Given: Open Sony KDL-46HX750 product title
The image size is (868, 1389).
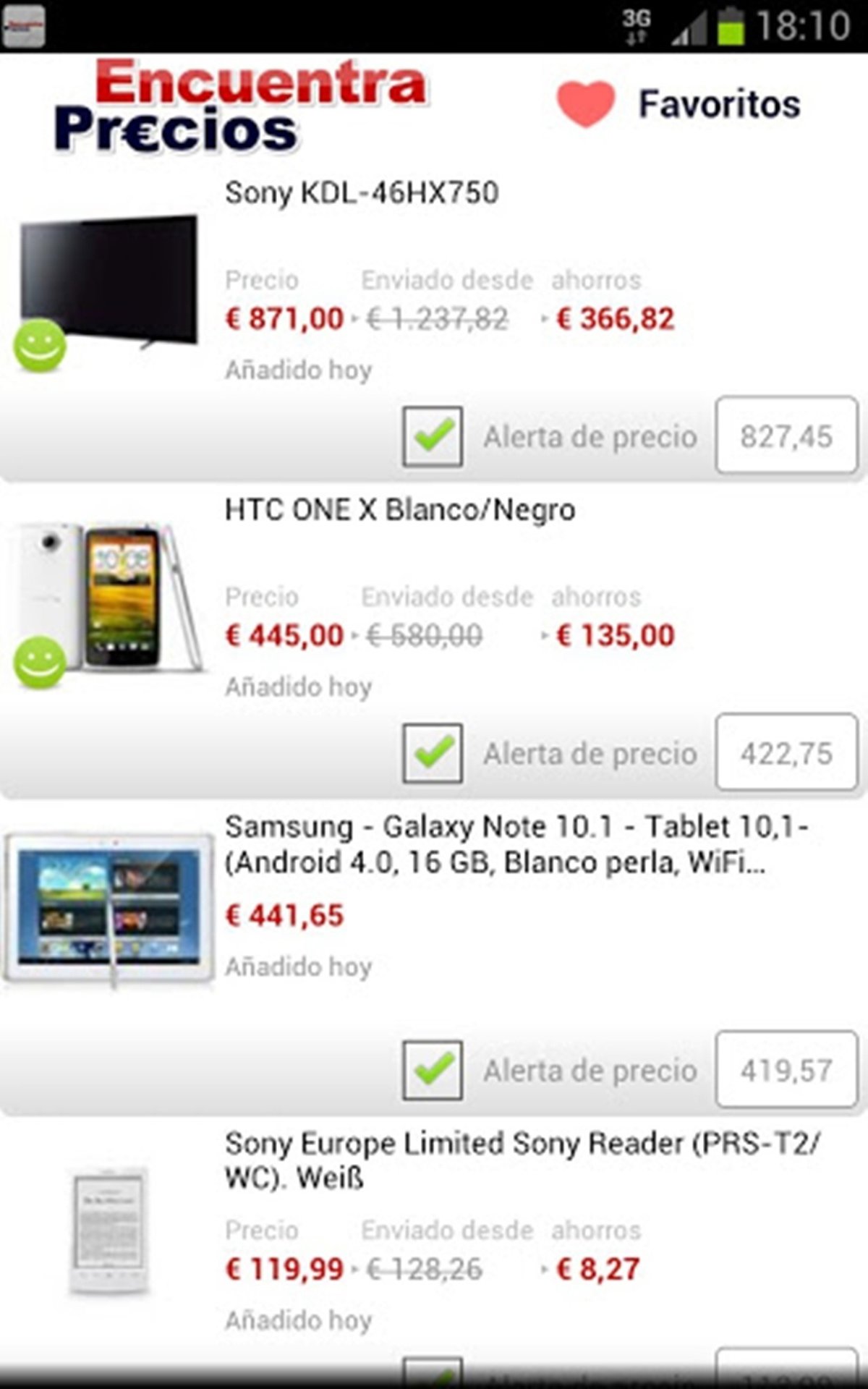Looking at the screenshot, I should [362, 193].
